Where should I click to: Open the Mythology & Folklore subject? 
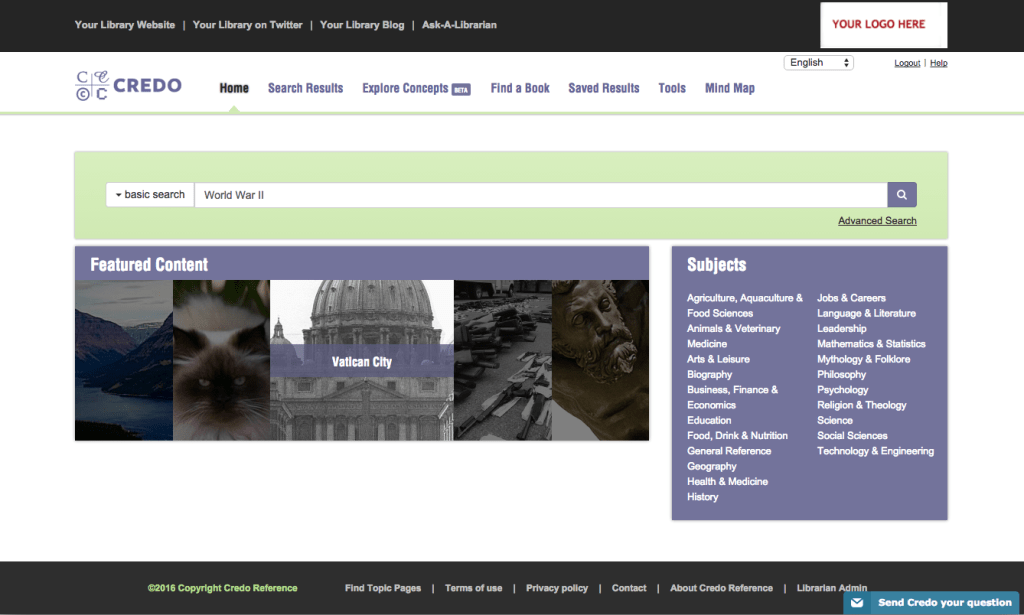click(863, 359)
